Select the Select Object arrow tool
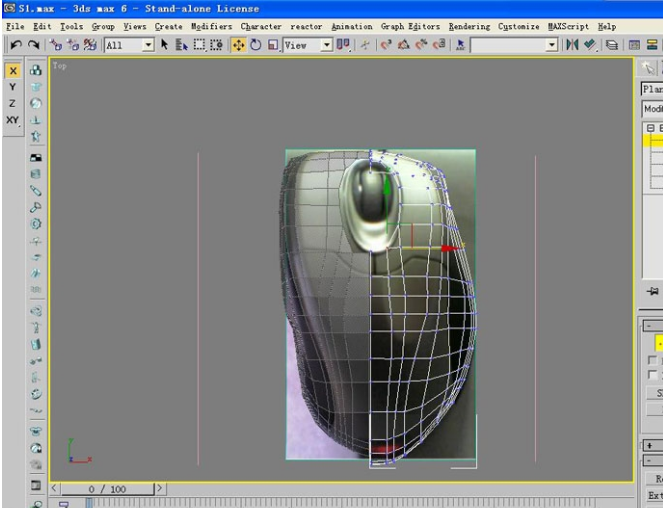This screenshot has width=663, height=508. [x=165, y=45]
